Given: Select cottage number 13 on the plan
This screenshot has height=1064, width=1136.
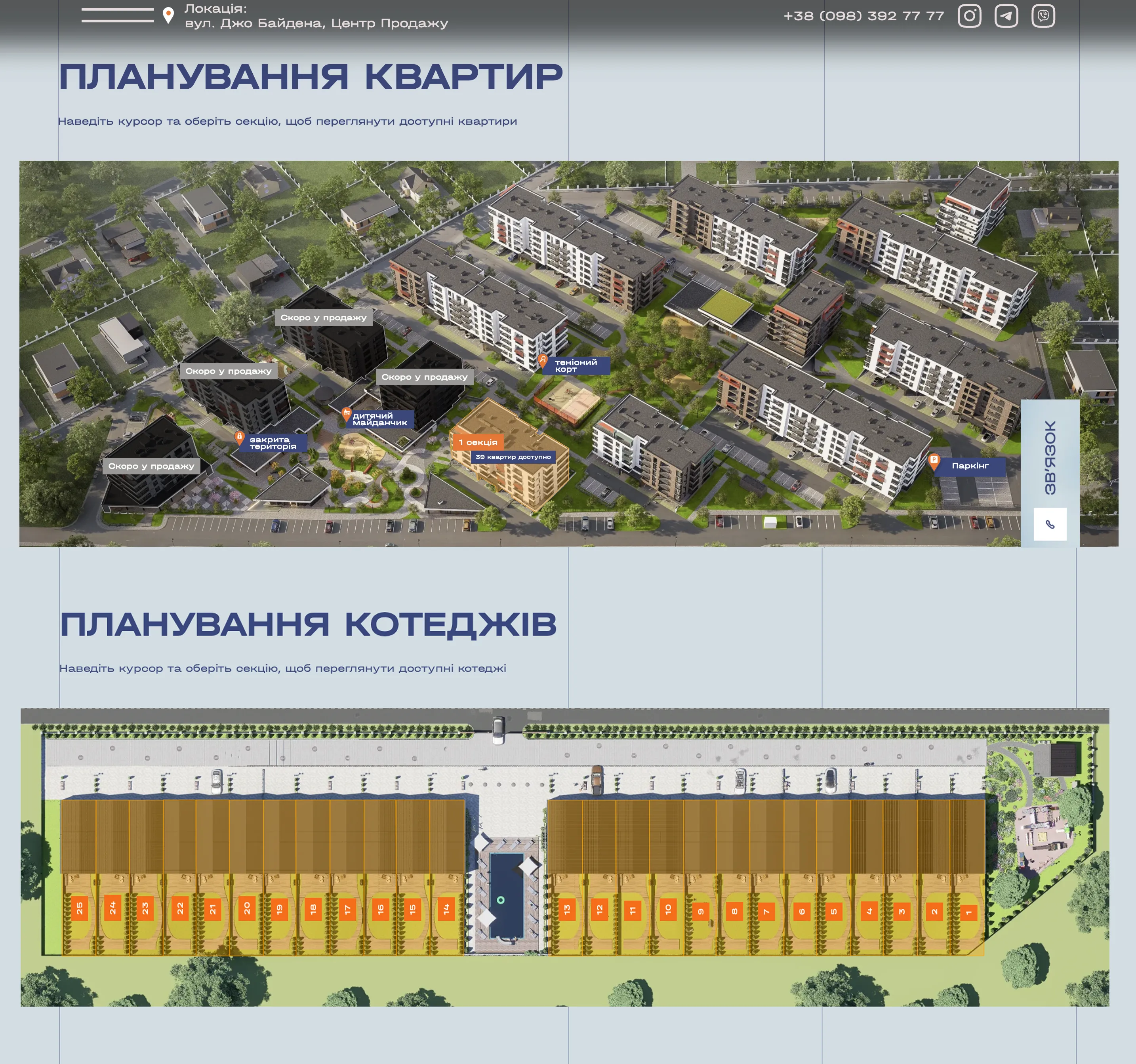Looking at the screenshot, I should (566, 910).
